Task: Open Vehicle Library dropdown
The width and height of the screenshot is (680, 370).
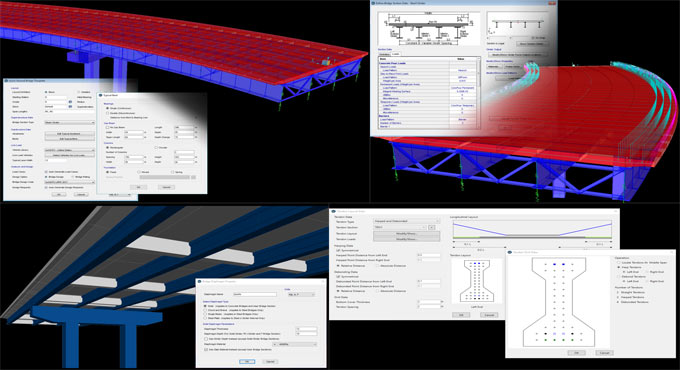Action: click(69, 150)
